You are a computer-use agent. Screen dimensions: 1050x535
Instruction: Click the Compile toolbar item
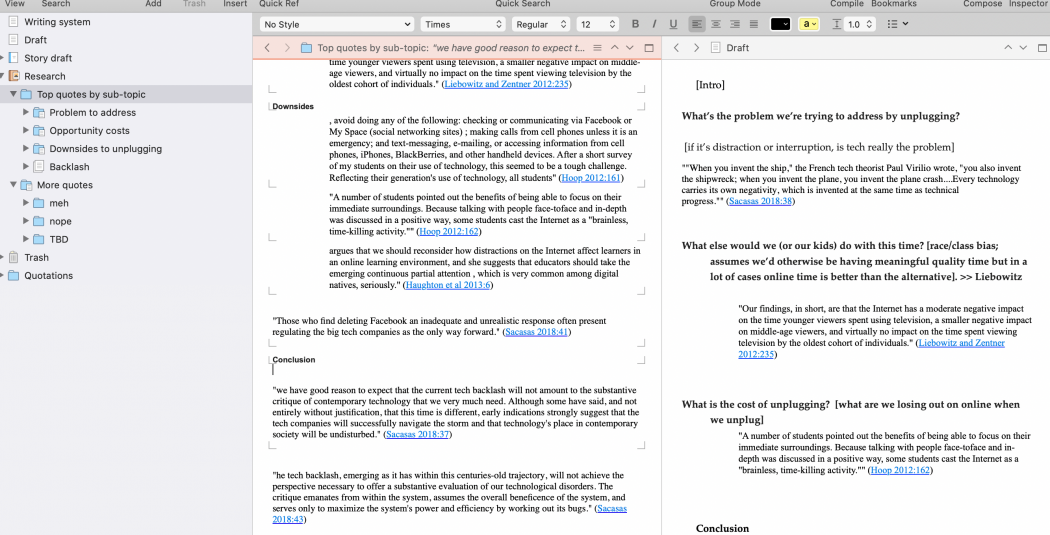(x=846, y=3)
